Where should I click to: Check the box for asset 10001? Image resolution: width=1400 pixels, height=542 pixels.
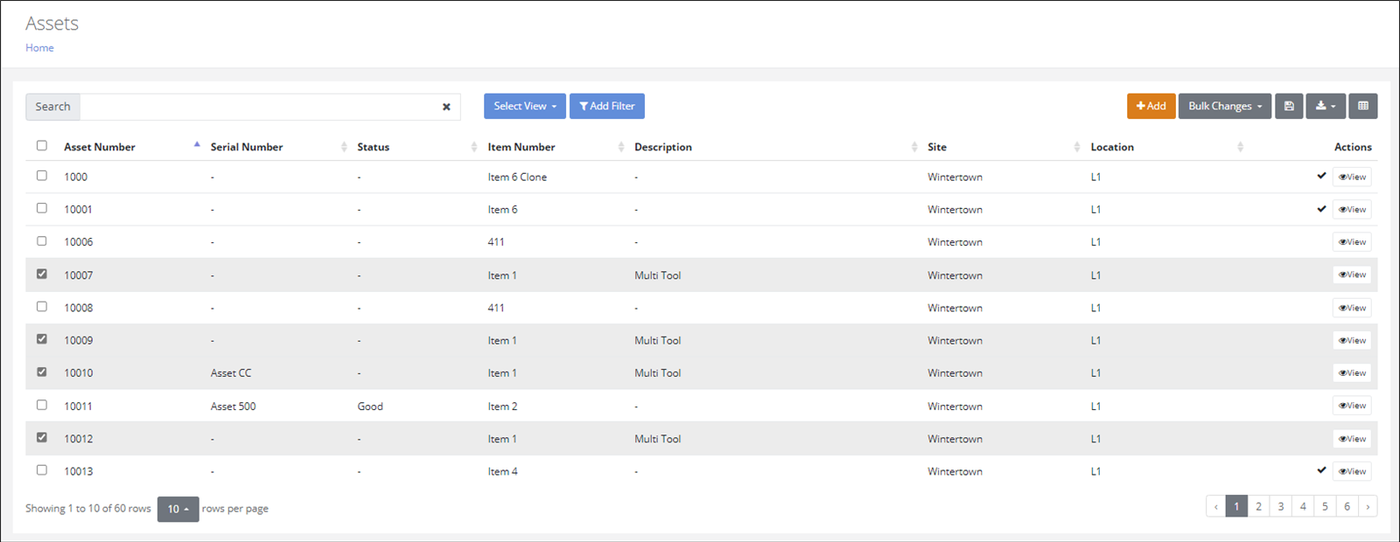pos(42,208)
